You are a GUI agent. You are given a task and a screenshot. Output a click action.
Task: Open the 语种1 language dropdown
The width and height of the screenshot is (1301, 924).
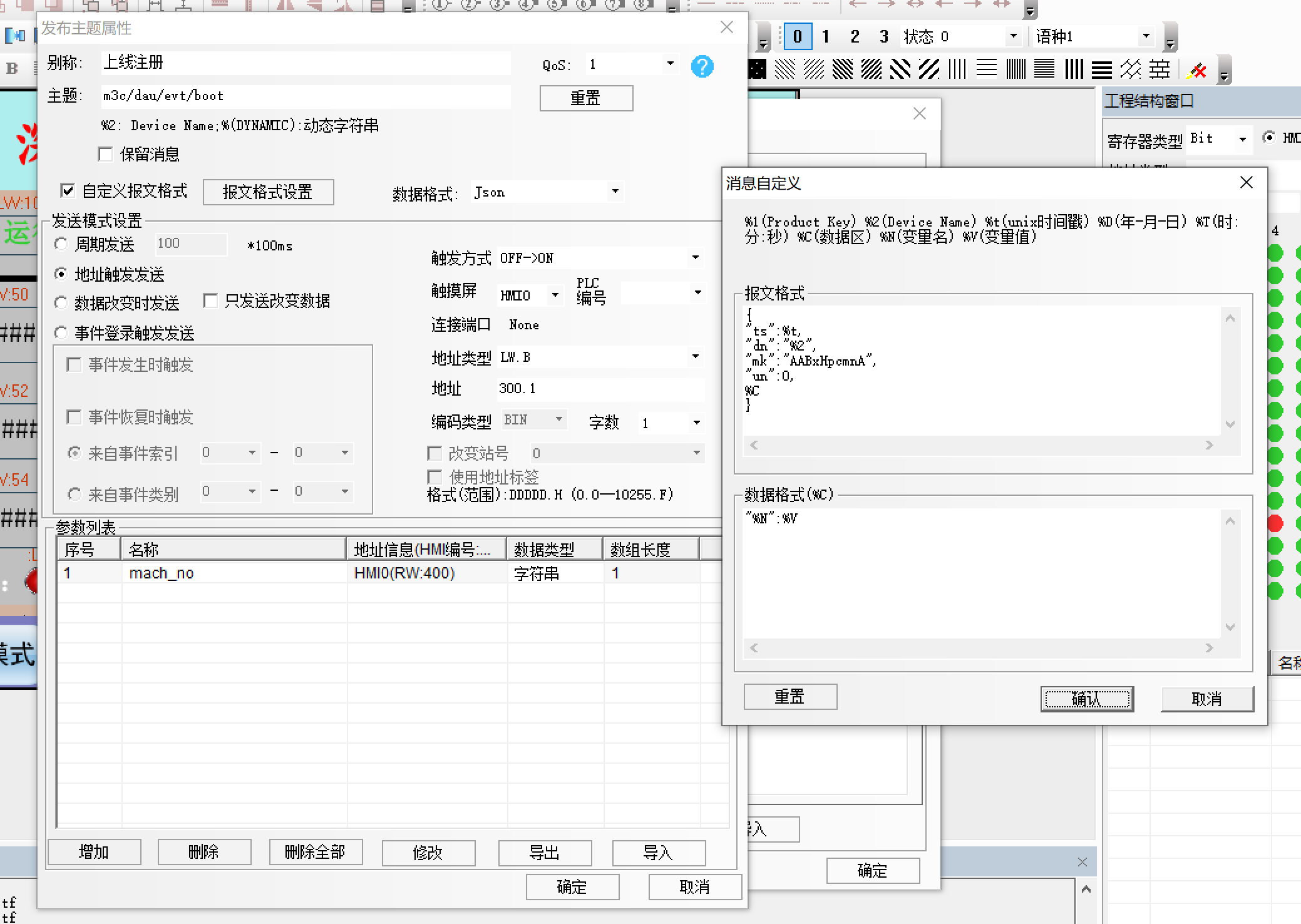pos(1146,36)
